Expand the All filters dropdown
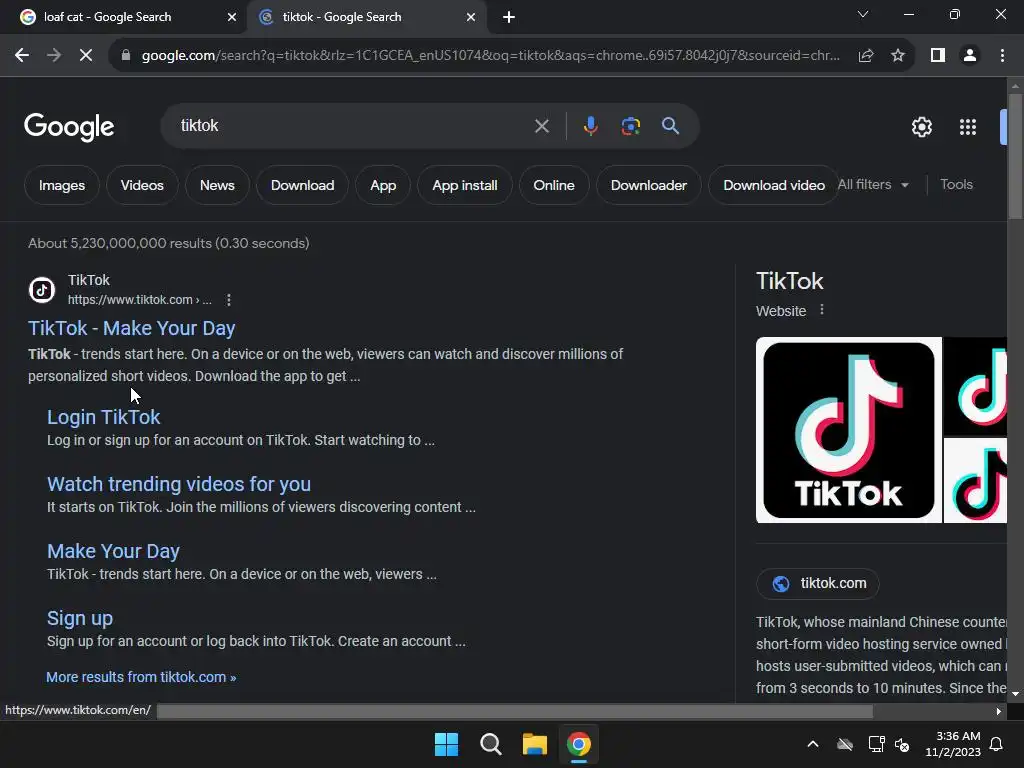This screenshot has height=768, width=1024. [873, 185]
